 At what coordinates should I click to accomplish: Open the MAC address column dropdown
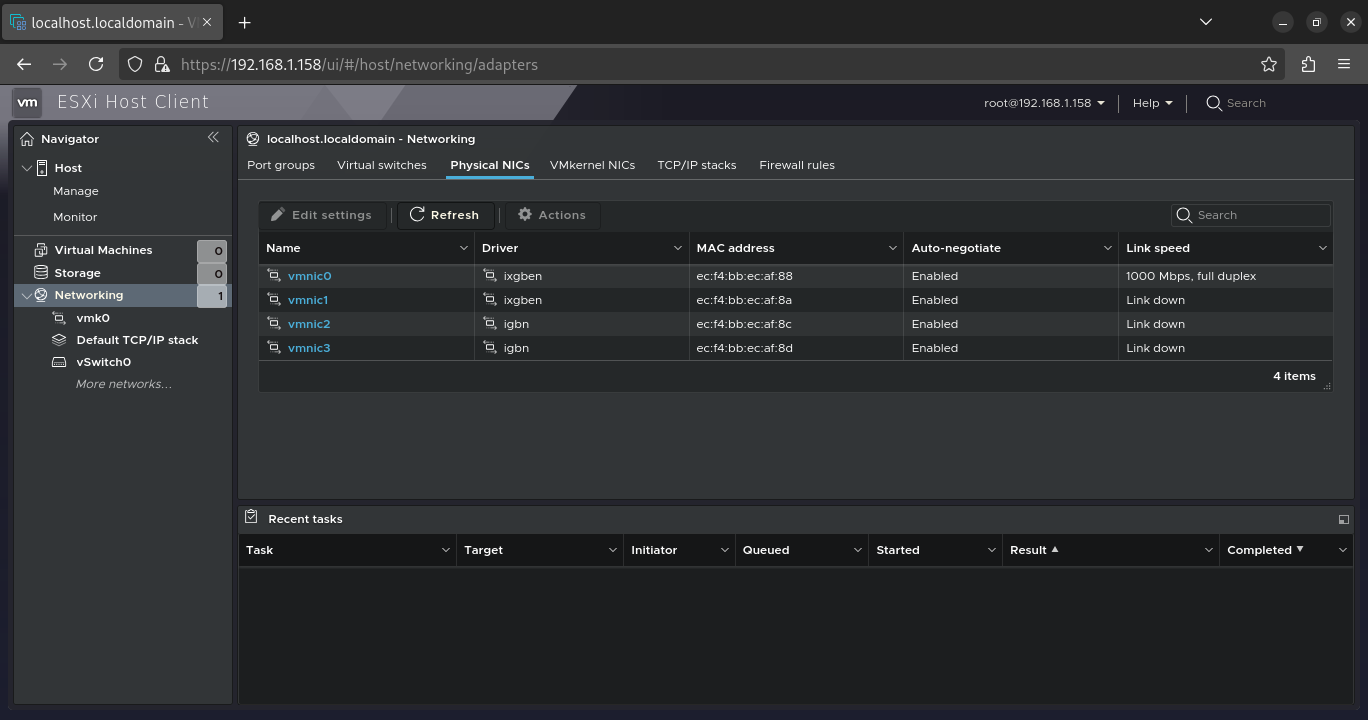coord(893,248)
